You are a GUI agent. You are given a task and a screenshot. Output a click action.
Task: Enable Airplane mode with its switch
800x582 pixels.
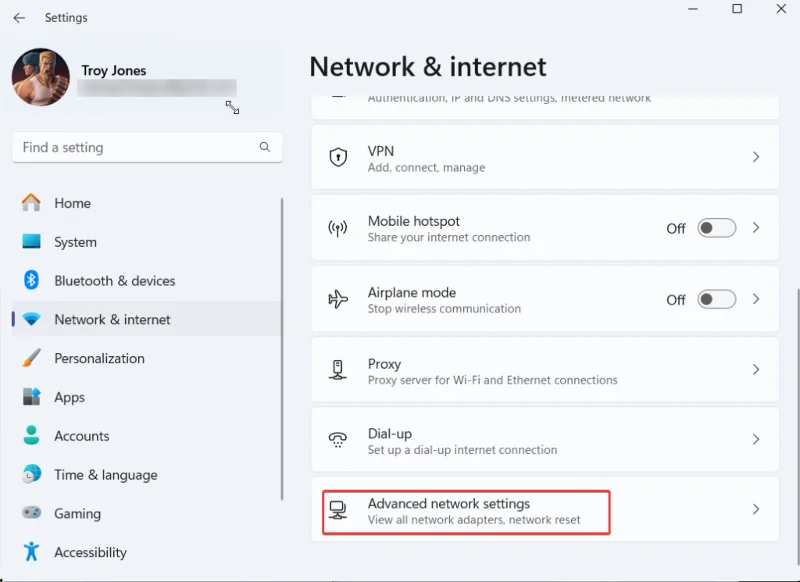[x=716, y=299]
